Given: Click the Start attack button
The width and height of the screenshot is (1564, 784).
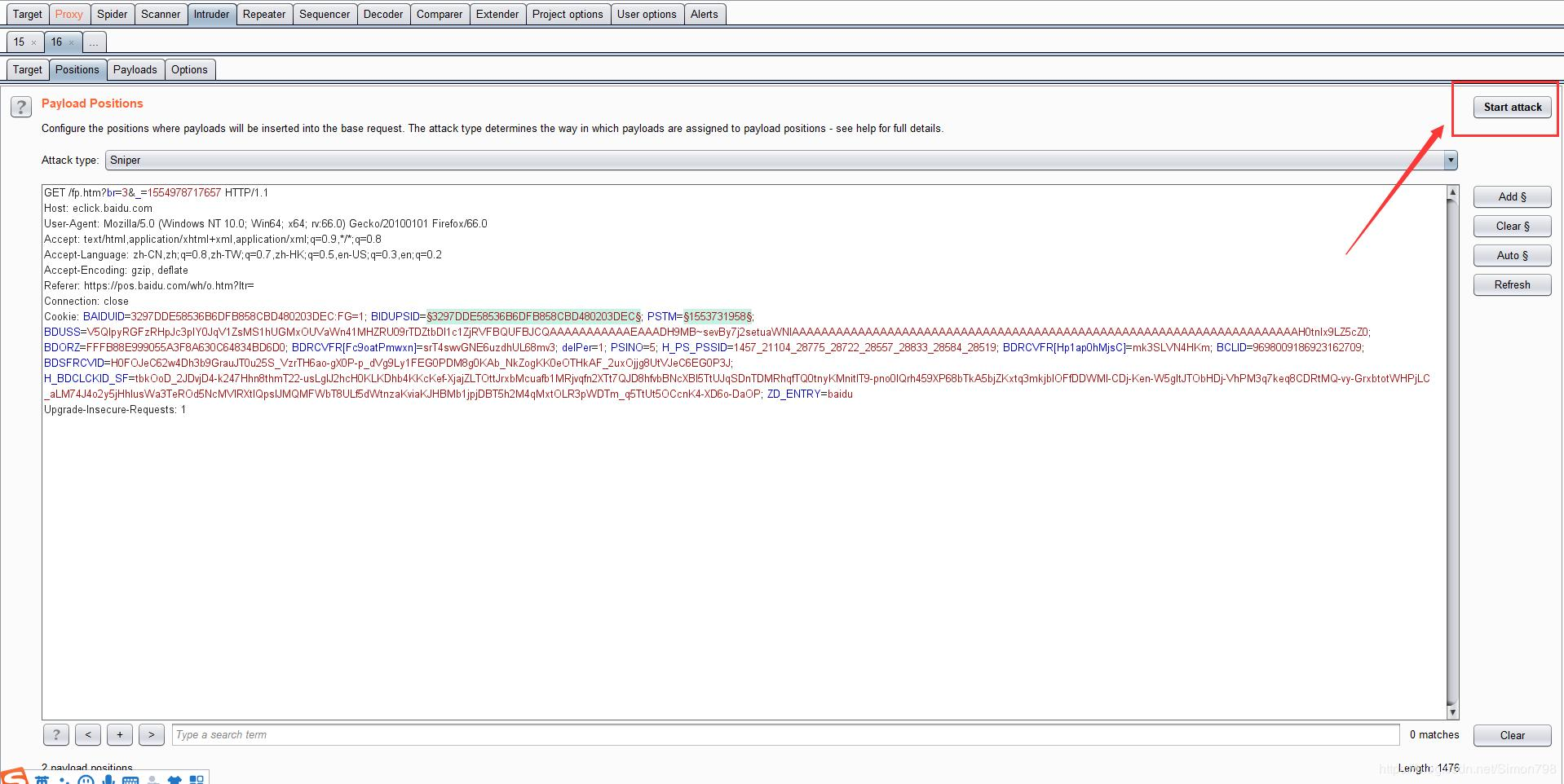Looking at the screenshot, I should tap(1513, 107).
